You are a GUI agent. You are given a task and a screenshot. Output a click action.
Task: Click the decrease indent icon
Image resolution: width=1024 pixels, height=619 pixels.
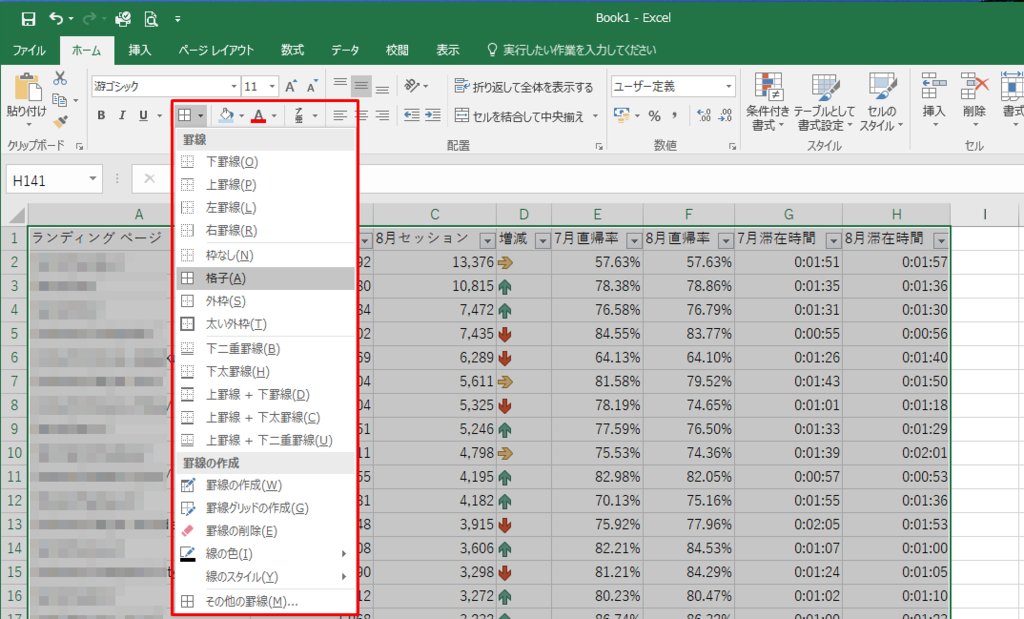411,116
